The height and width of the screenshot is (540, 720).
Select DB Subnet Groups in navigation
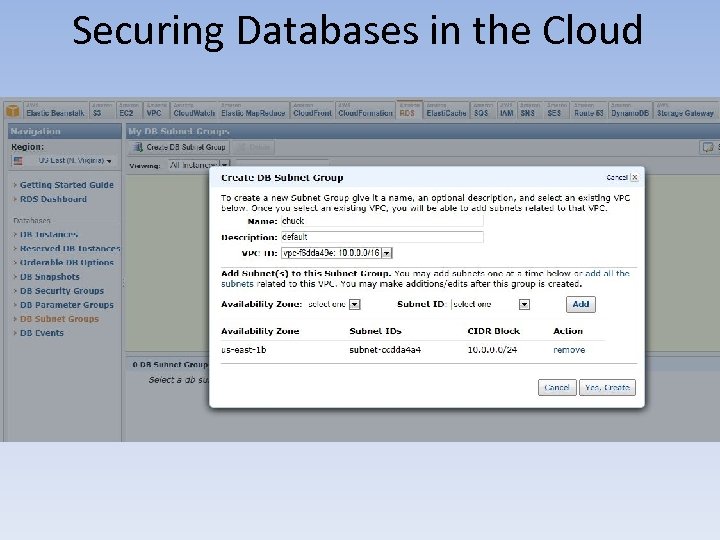point(59,319)
